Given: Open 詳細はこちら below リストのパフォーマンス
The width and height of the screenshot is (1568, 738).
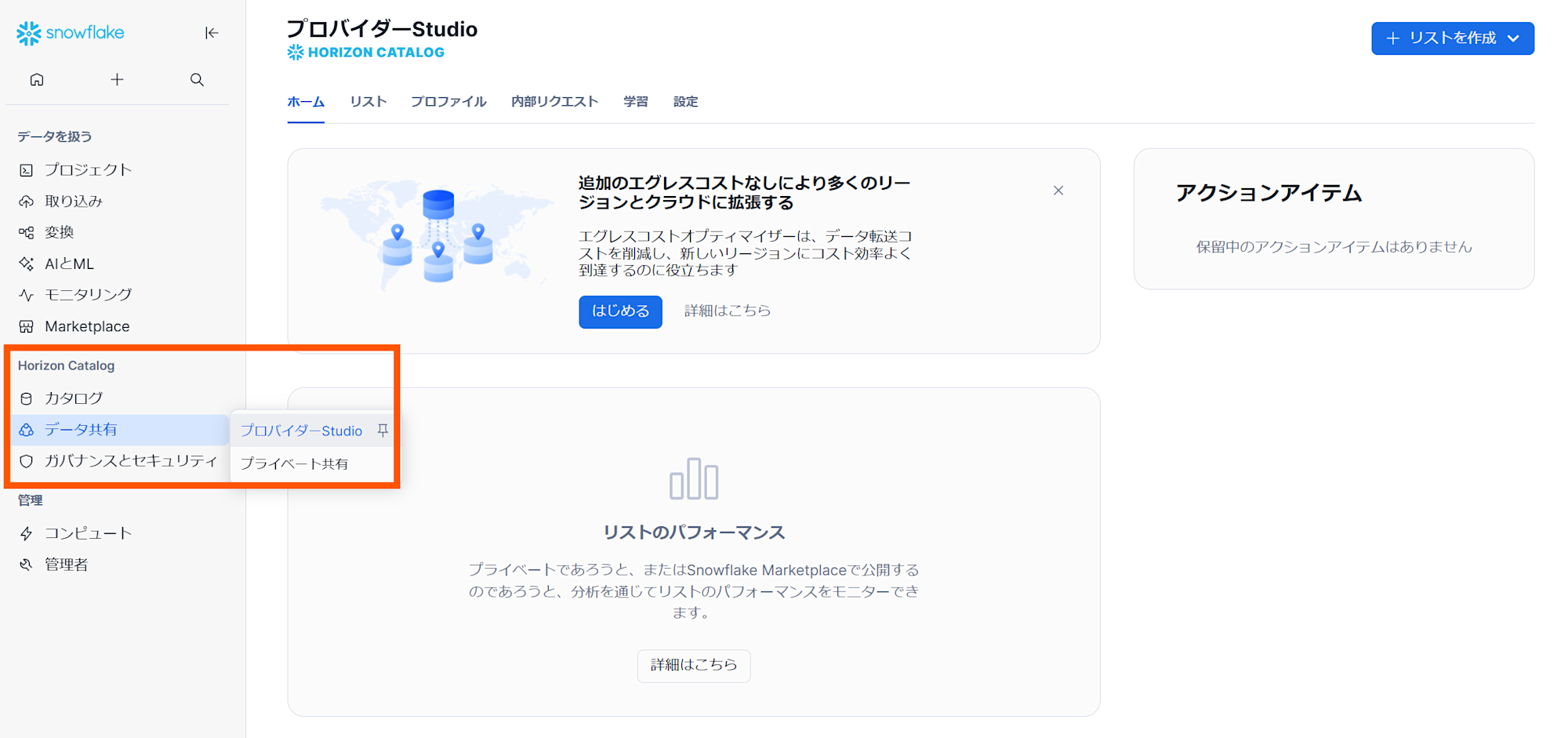Looking at the screenshot, I should [693, 665].
